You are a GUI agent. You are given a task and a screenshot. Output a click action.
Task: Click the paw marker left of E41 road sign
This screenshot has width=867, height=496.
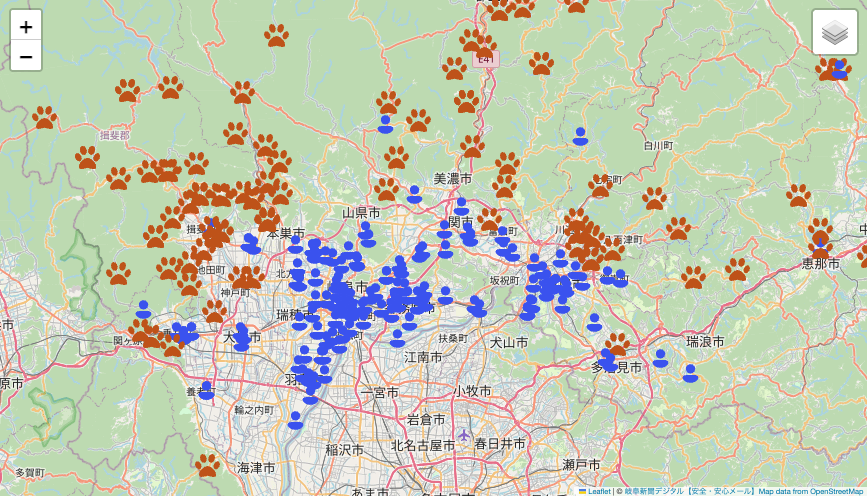454,68
